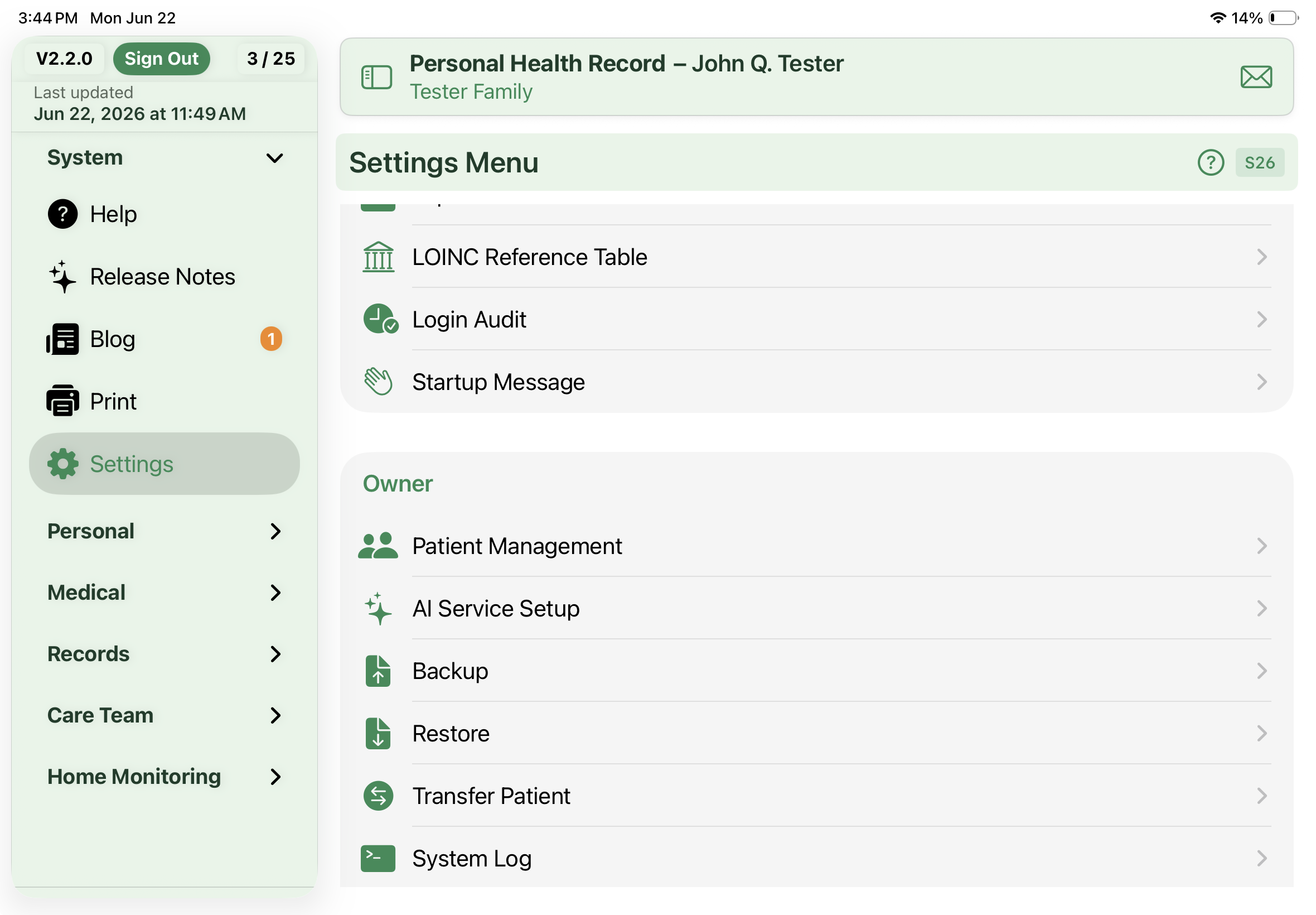Viewport: 1316px width, 915px height.
Task: Open the LOINC Reference Table row
Action: pos(816,257)
